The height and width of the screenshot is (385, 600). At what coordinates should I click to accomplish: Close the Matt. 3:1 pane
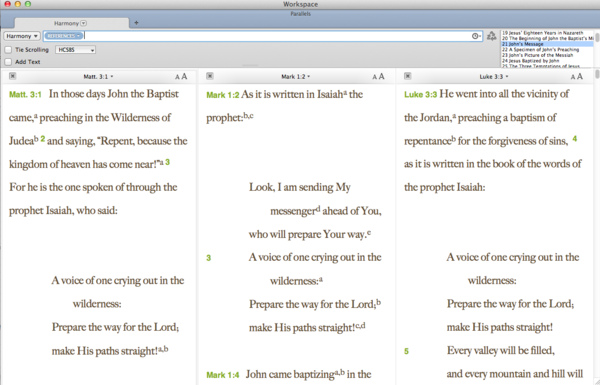tap(13, 76)
